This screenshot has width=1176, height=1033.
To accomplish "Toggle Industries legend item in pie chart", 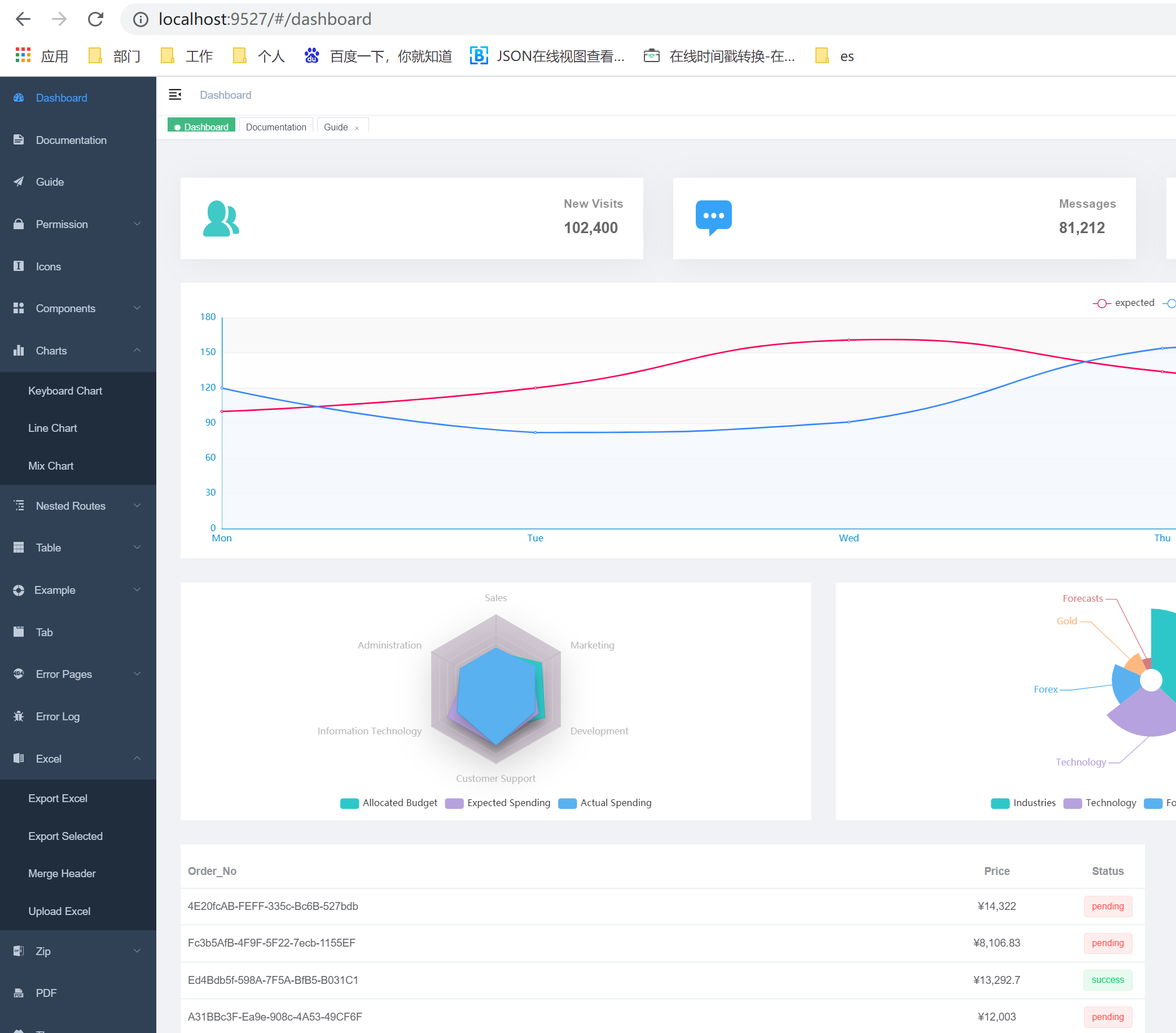I will click(x=1024, y=803).
